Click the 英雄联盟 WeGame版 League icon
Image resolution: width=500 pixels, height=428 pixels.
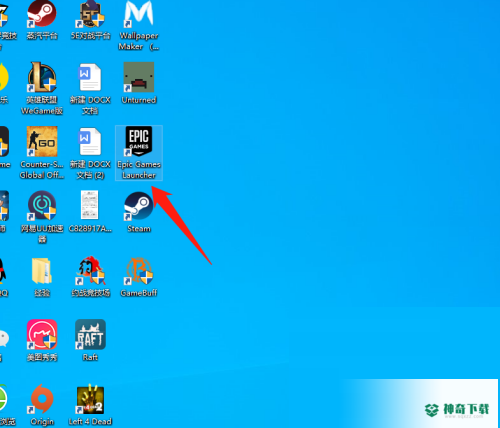click(x=42, y=77)
